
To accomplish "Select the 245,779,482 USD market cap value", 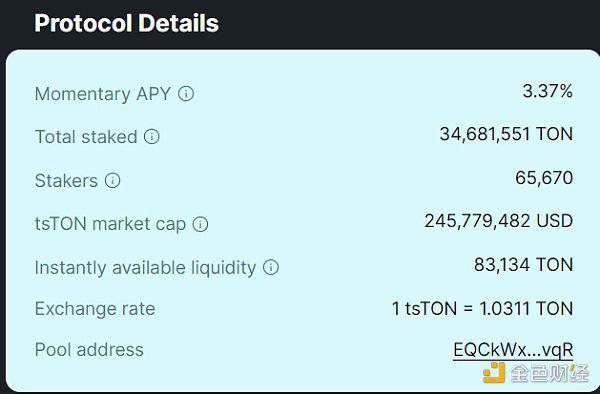I will click(499, 221).
